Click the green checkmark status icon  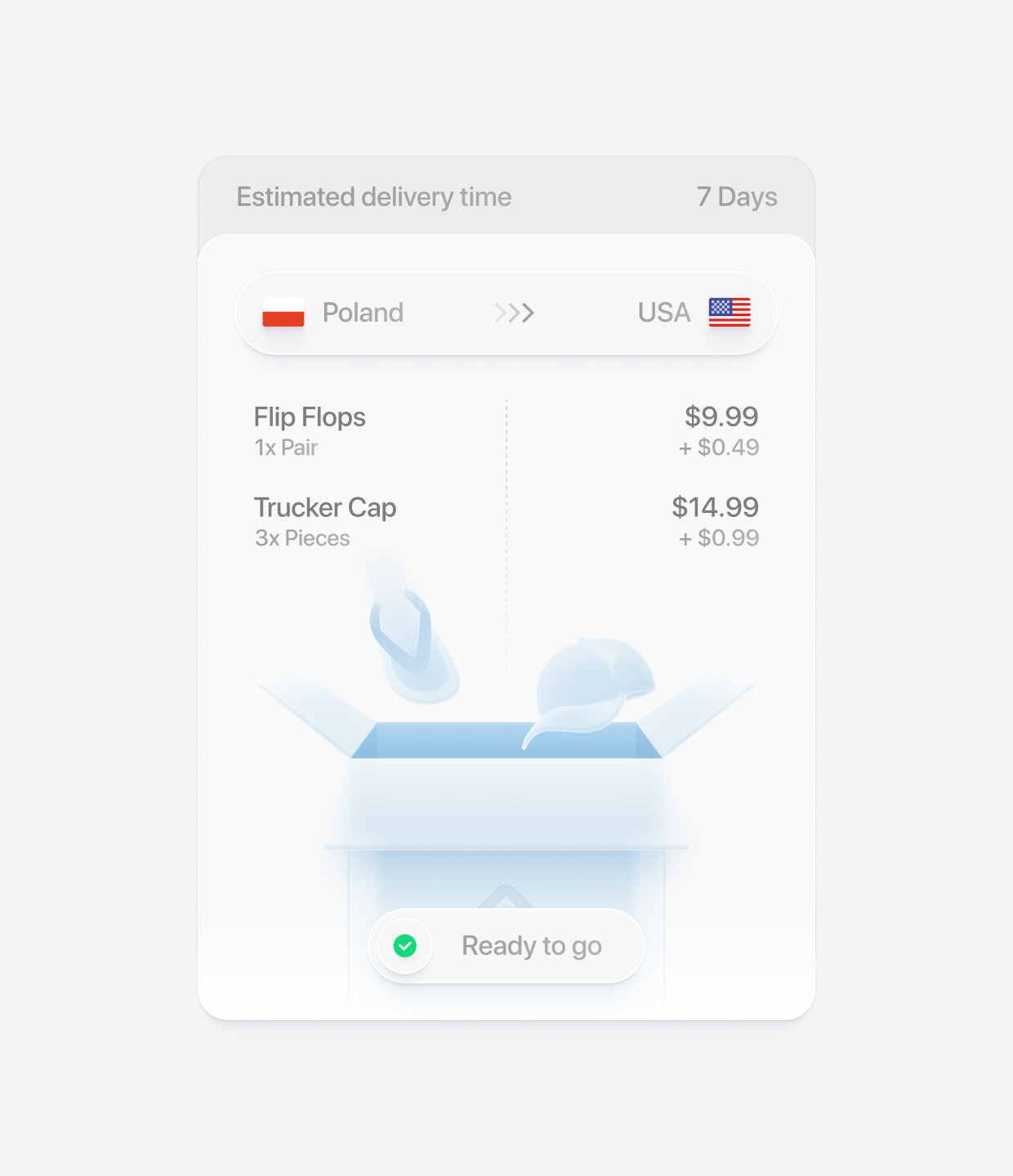click(x=405, y=946)
